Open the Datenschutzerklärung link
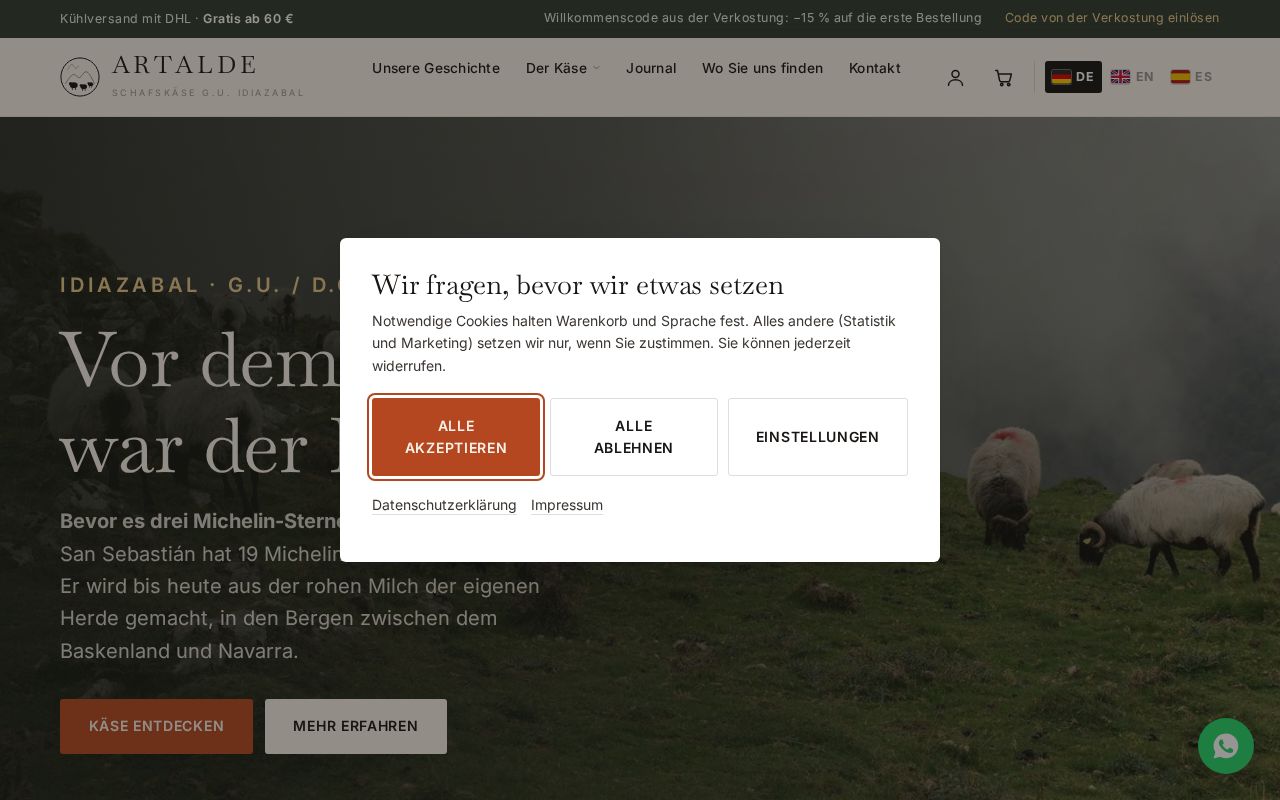Screen dimensions: 1280x800 coord(444,505)
